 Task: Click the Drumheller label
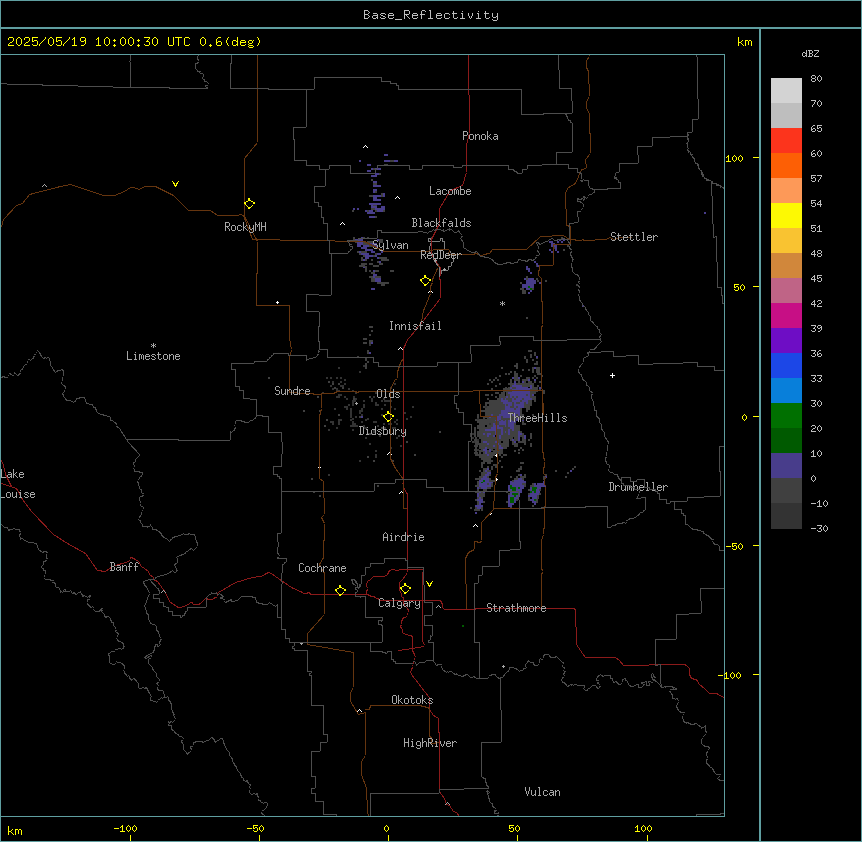click(638, 487)
